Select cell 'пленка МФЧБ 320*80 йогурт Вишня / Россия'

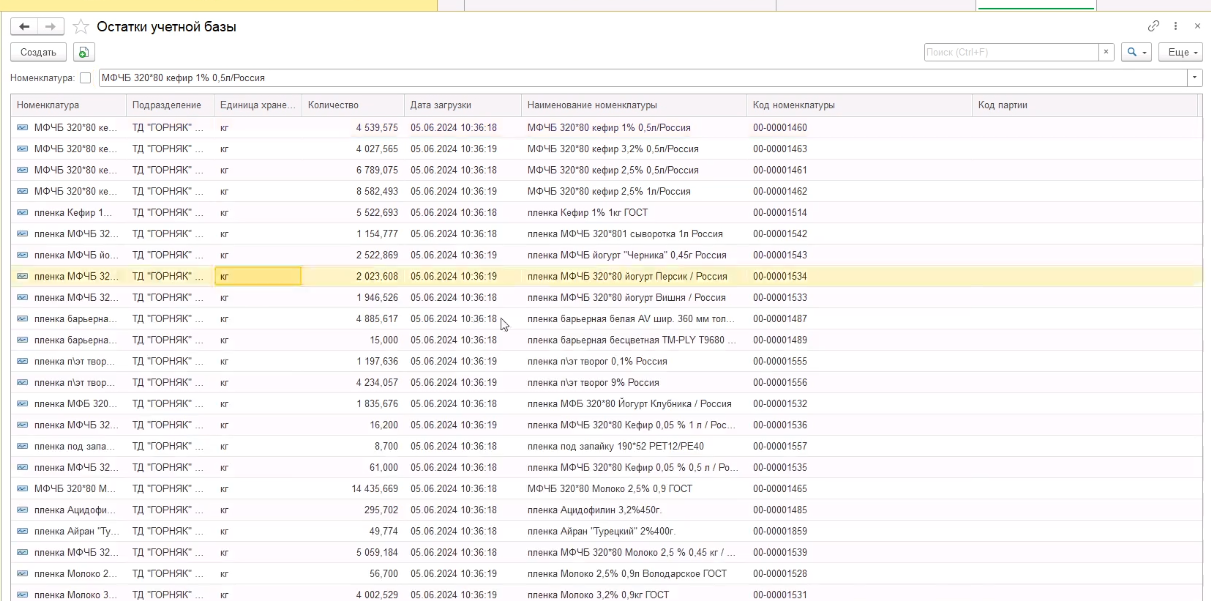(634, 298)
